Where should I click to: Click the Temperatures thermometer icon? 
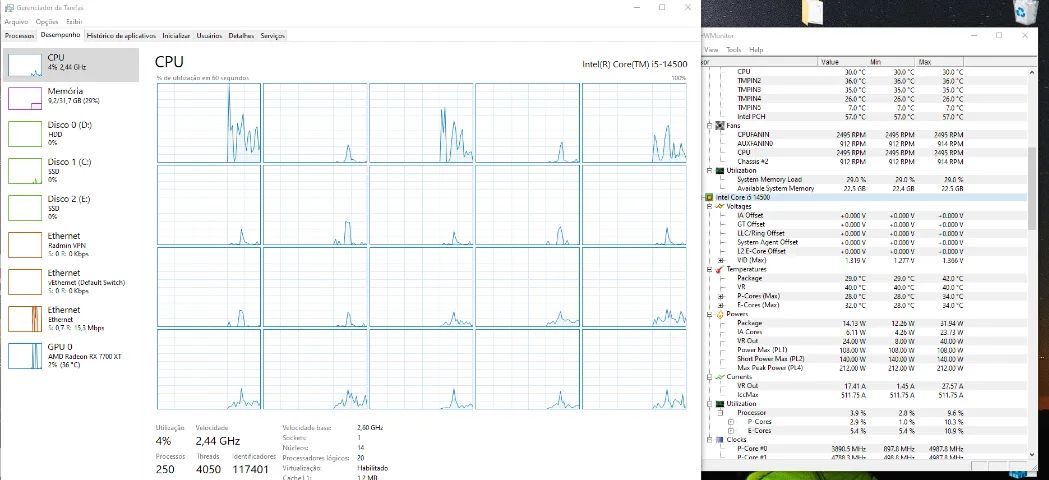(x=721, y=269)
